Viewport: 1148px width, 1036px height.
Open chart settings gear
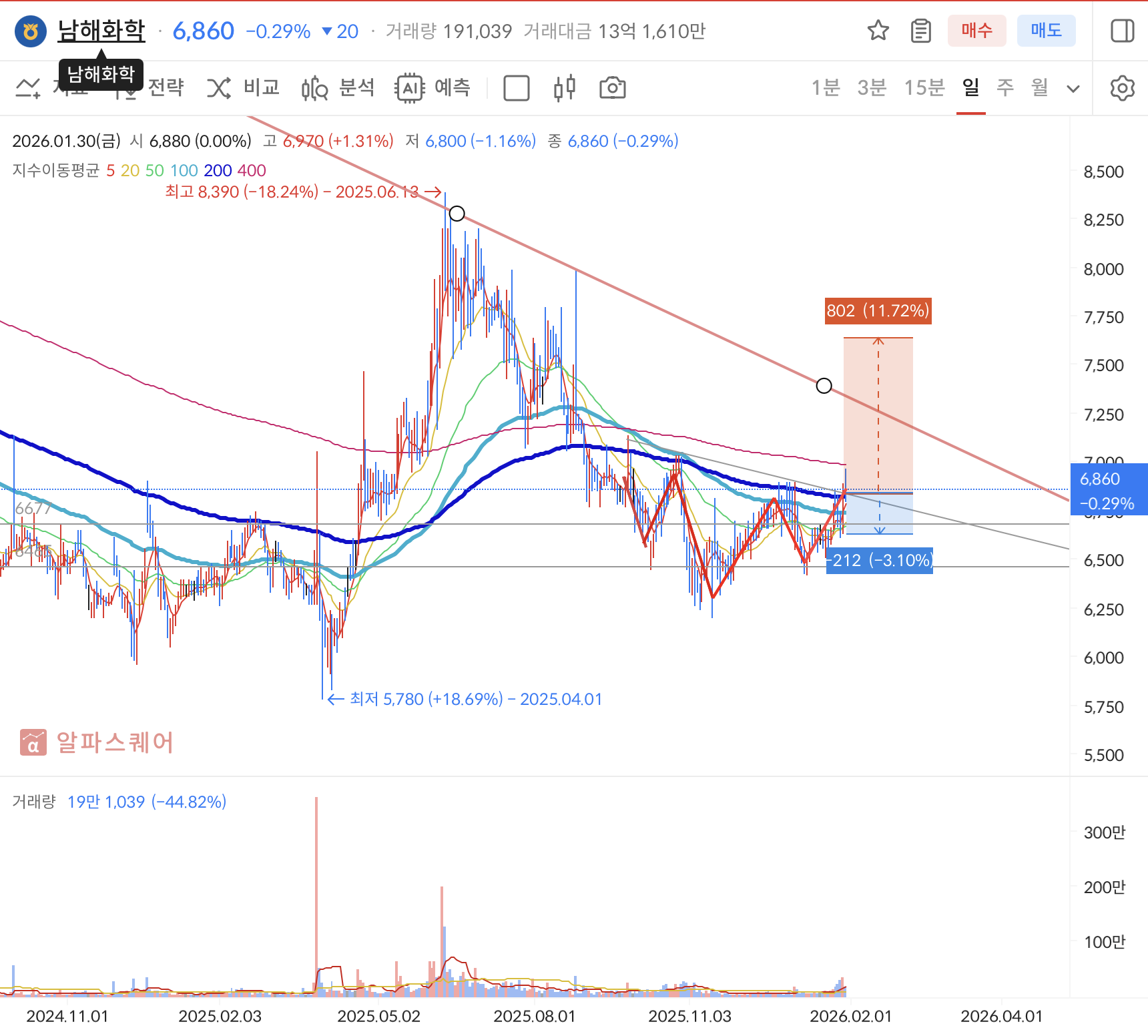(x=1122, y=88)
